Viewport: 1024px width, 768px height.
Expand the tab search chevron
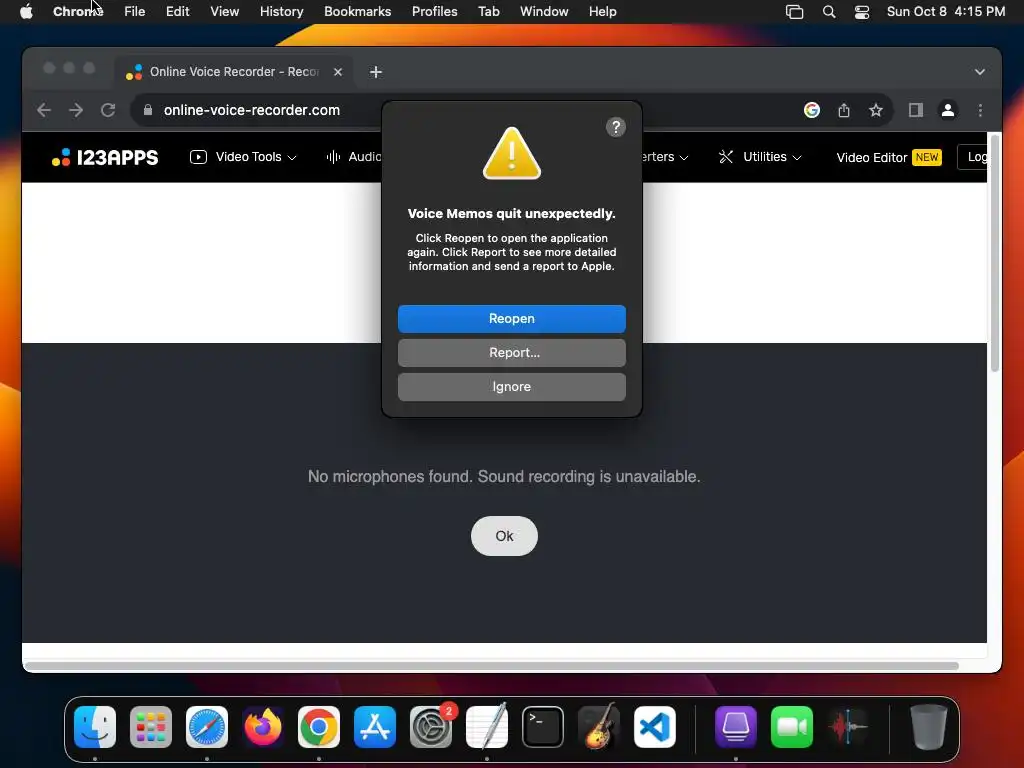pyautogui.click(x=979, y=72)
